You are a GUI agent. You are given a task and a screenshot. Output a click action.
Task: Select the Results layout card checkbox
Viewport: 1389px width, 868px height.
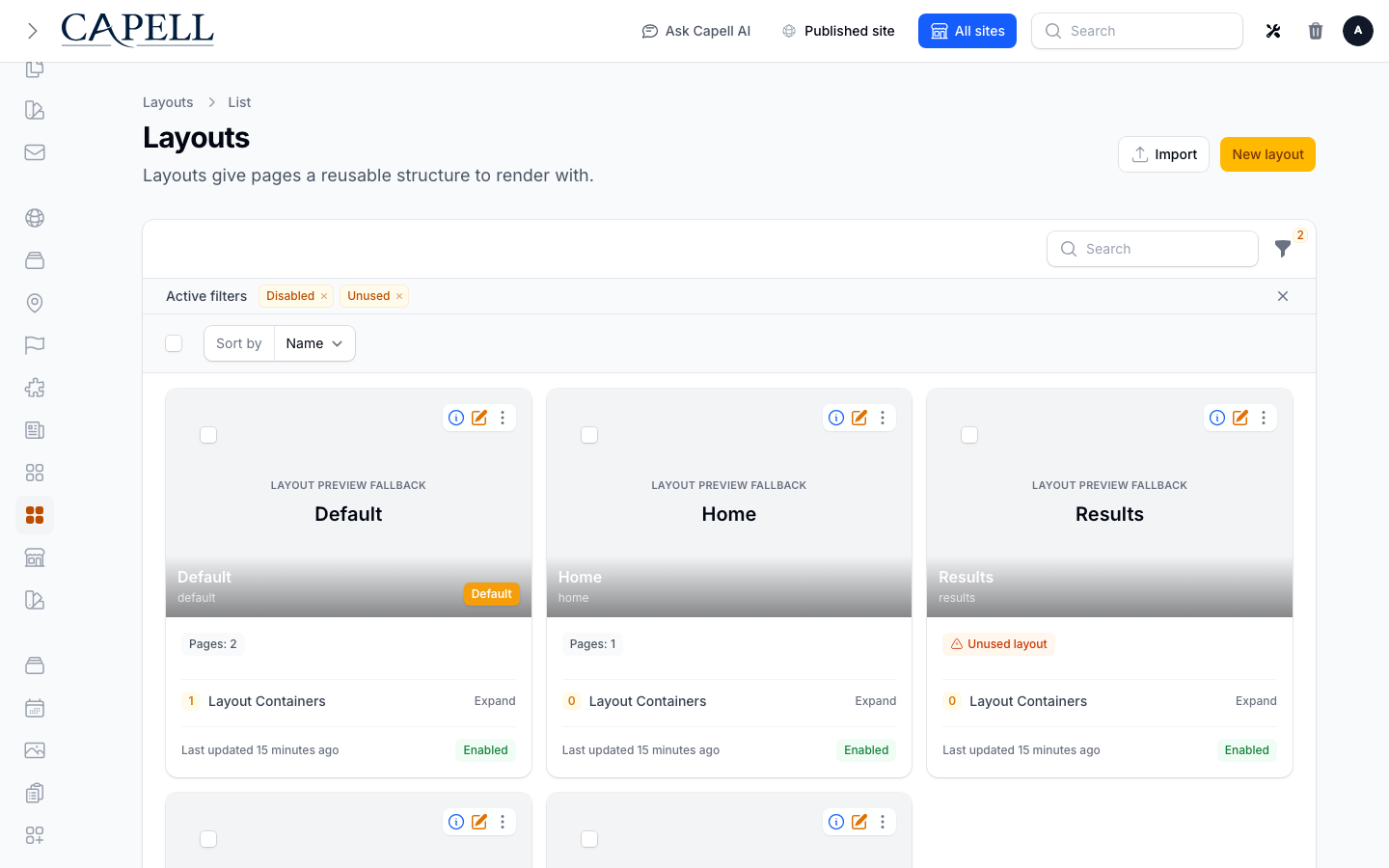coord(969,435)
